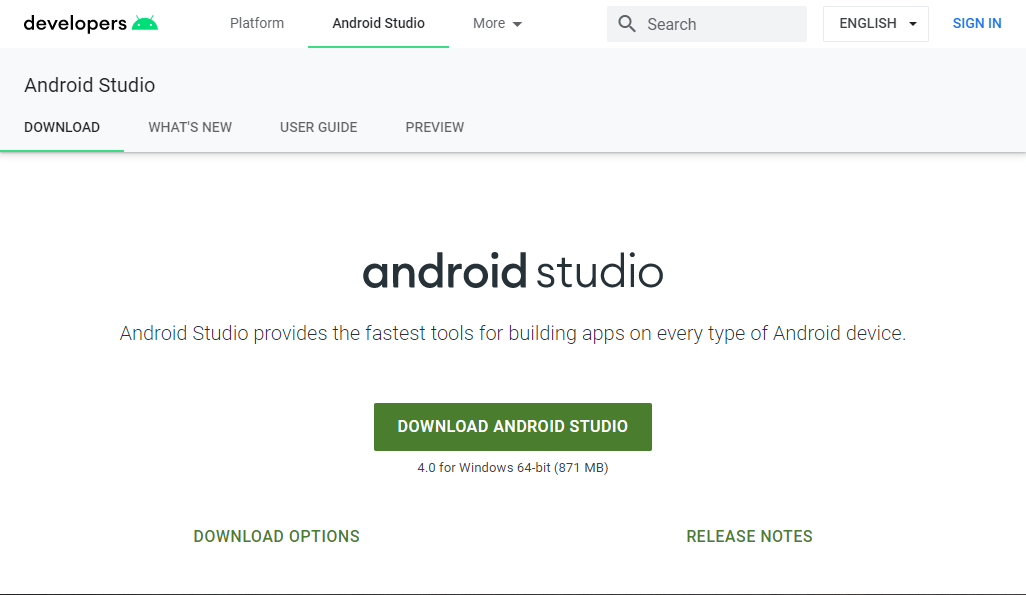Open the RELEASE NOTES link
This screenshot has height=595, width=1026.
tap(749, 536)
